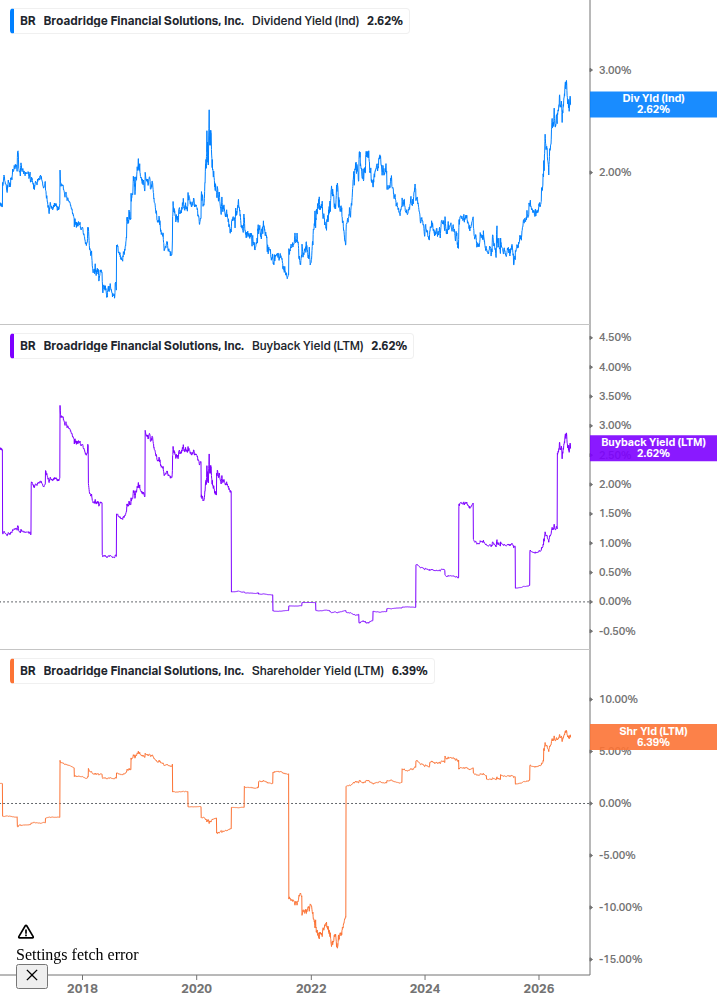Click the orange color bar beside Shareholder Yield legend
Screen dimensions: 717x1005
pos(12,671)
